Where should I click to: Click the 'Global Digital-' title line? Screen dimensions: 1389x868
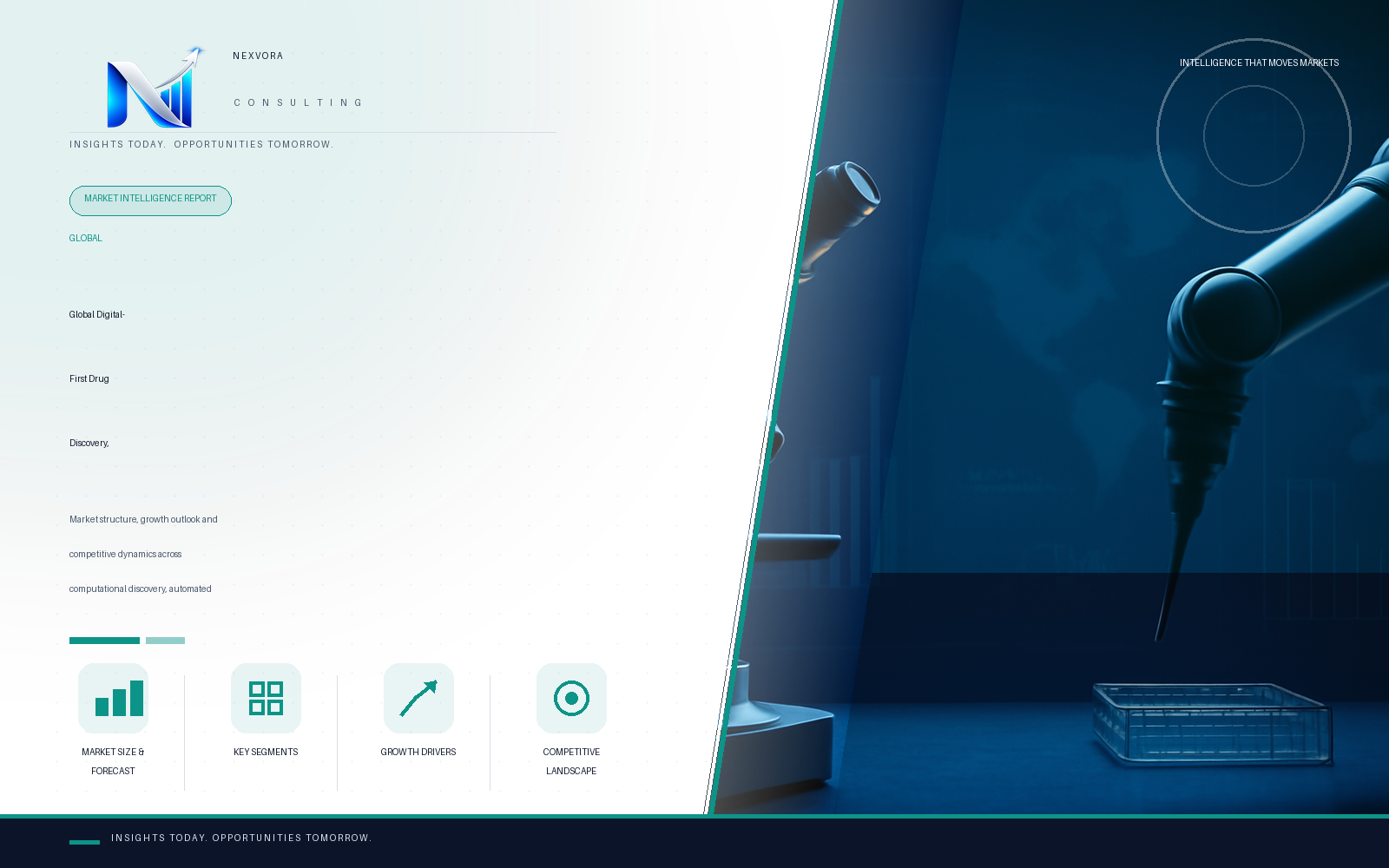(97, 314)
